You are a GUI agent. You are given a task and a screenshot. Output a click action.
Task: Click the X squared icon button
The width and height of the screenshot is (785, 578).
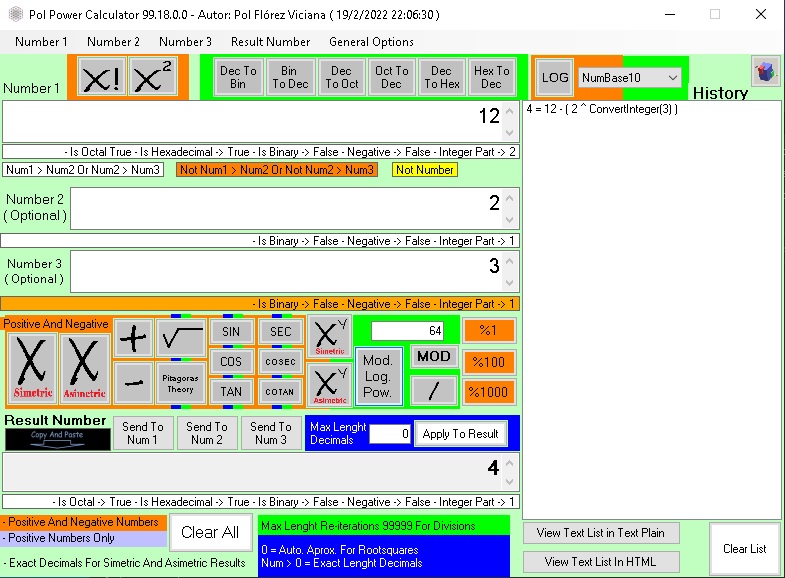(154, 77)
